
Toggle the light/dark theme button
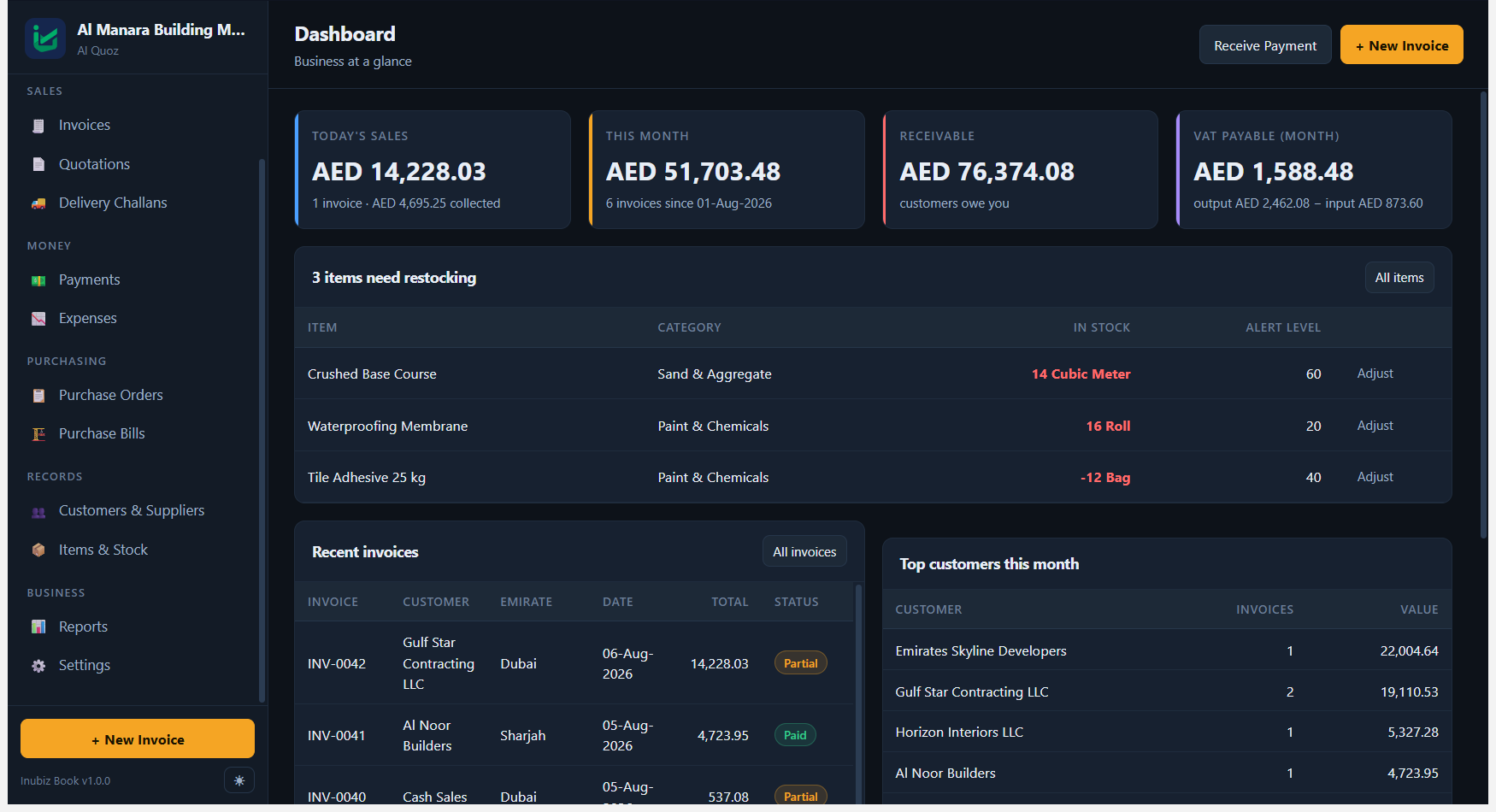(x=239, y=780)
